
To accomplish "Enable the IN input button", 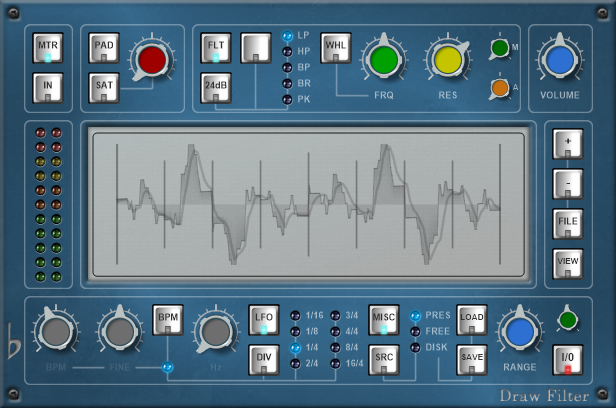I will click(x=48, y=89).
